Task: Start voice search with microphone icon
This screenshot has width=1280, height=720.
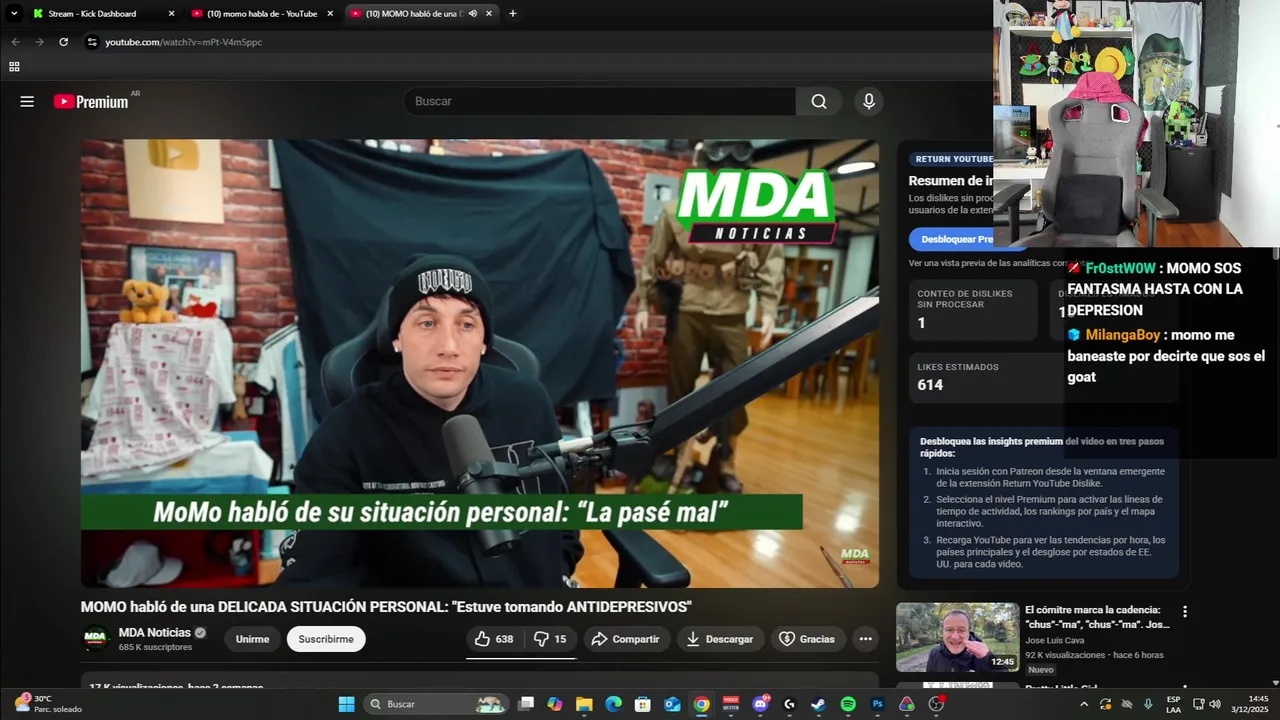Action: click(x=868, y=101)
